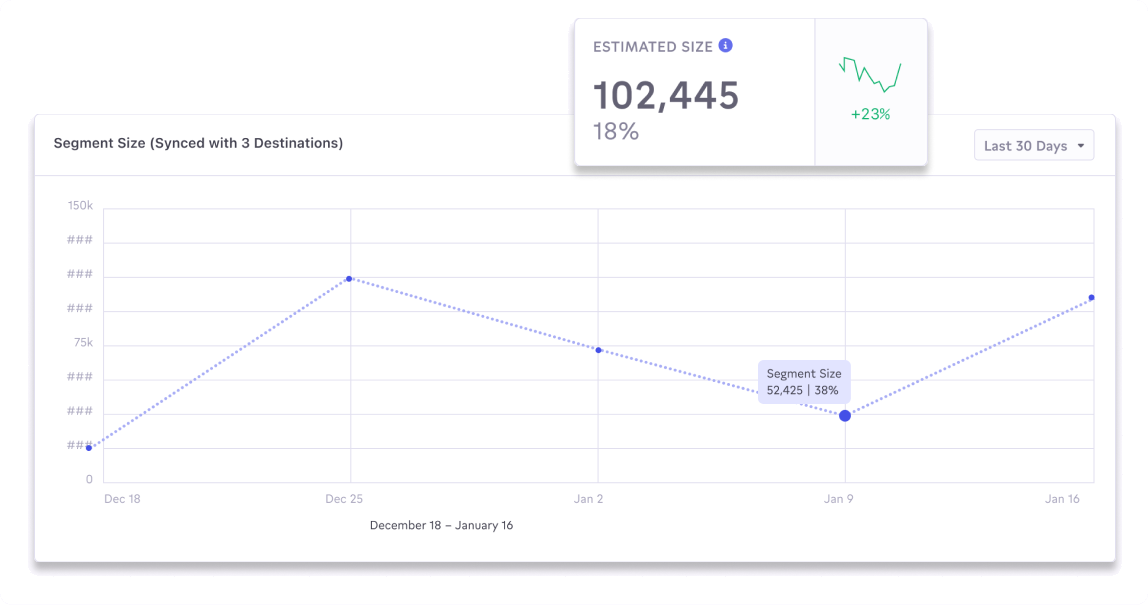Click the highlighted Jan 9 data point
This screenshot has width=1148, height=605.
[x=845, y=415]
